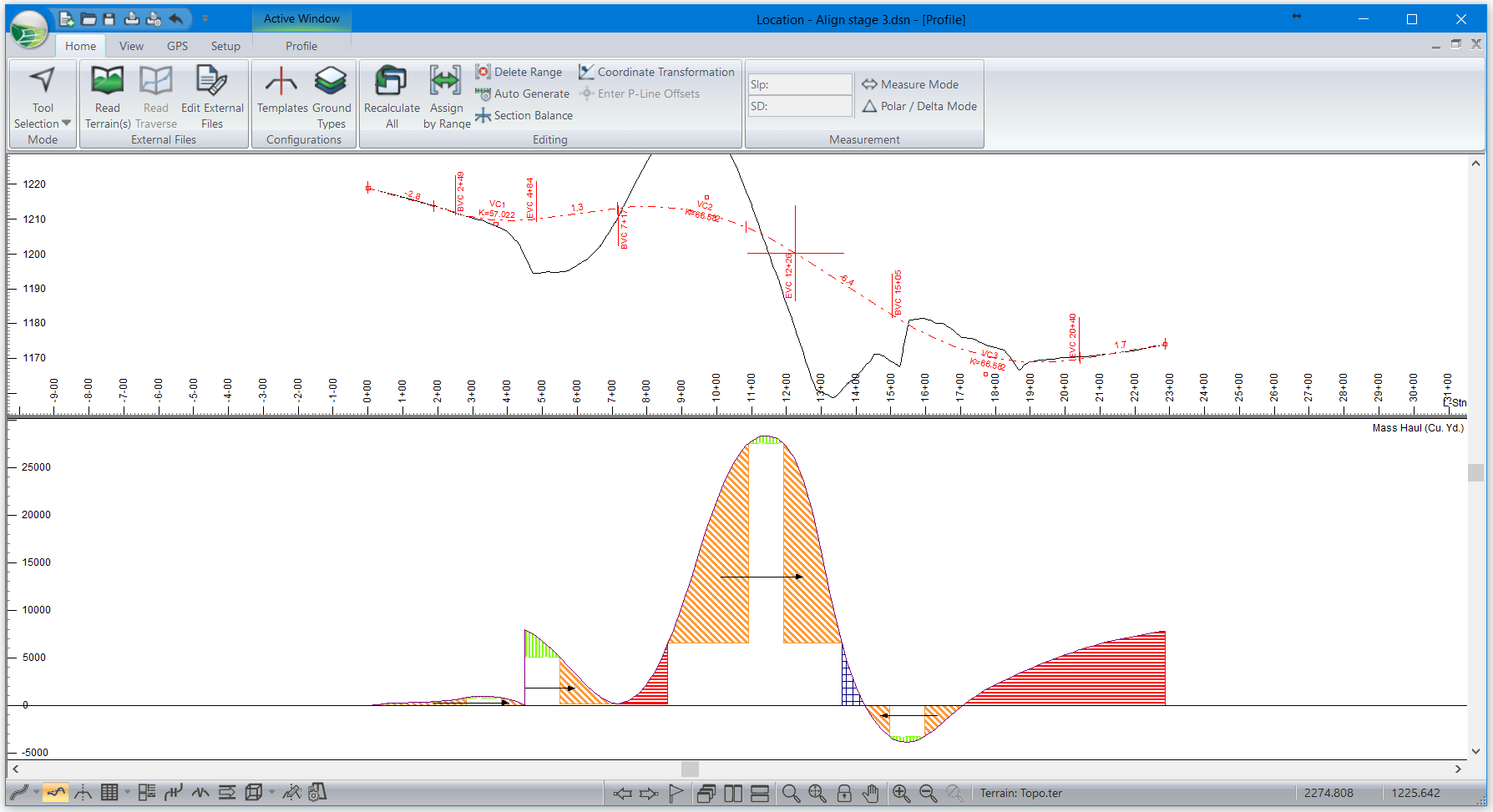Switch to the View ribbon tab

(131, 46)
